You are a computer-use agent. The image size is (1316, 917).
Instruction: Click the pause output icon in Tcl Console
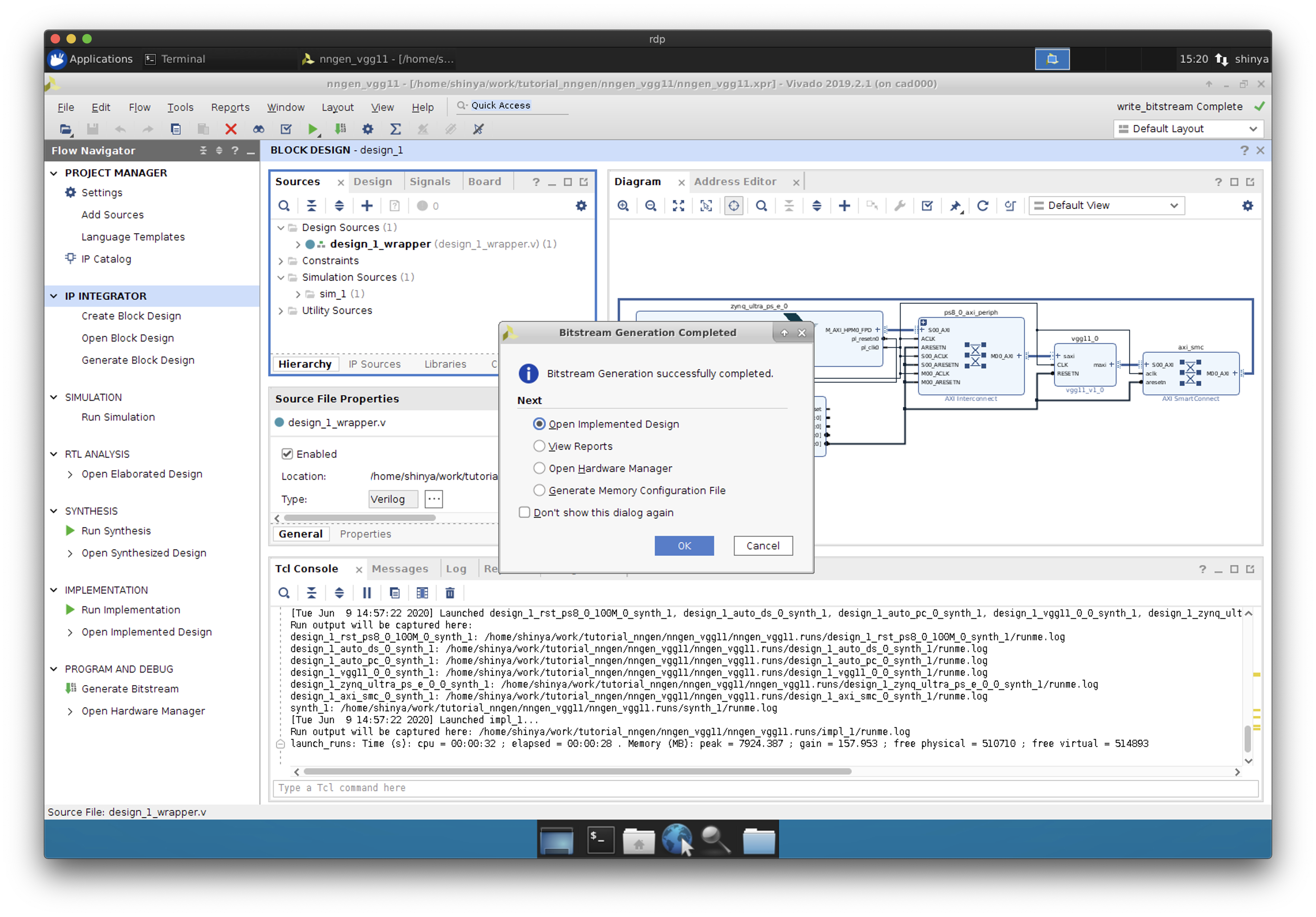(x=367, y=593)
